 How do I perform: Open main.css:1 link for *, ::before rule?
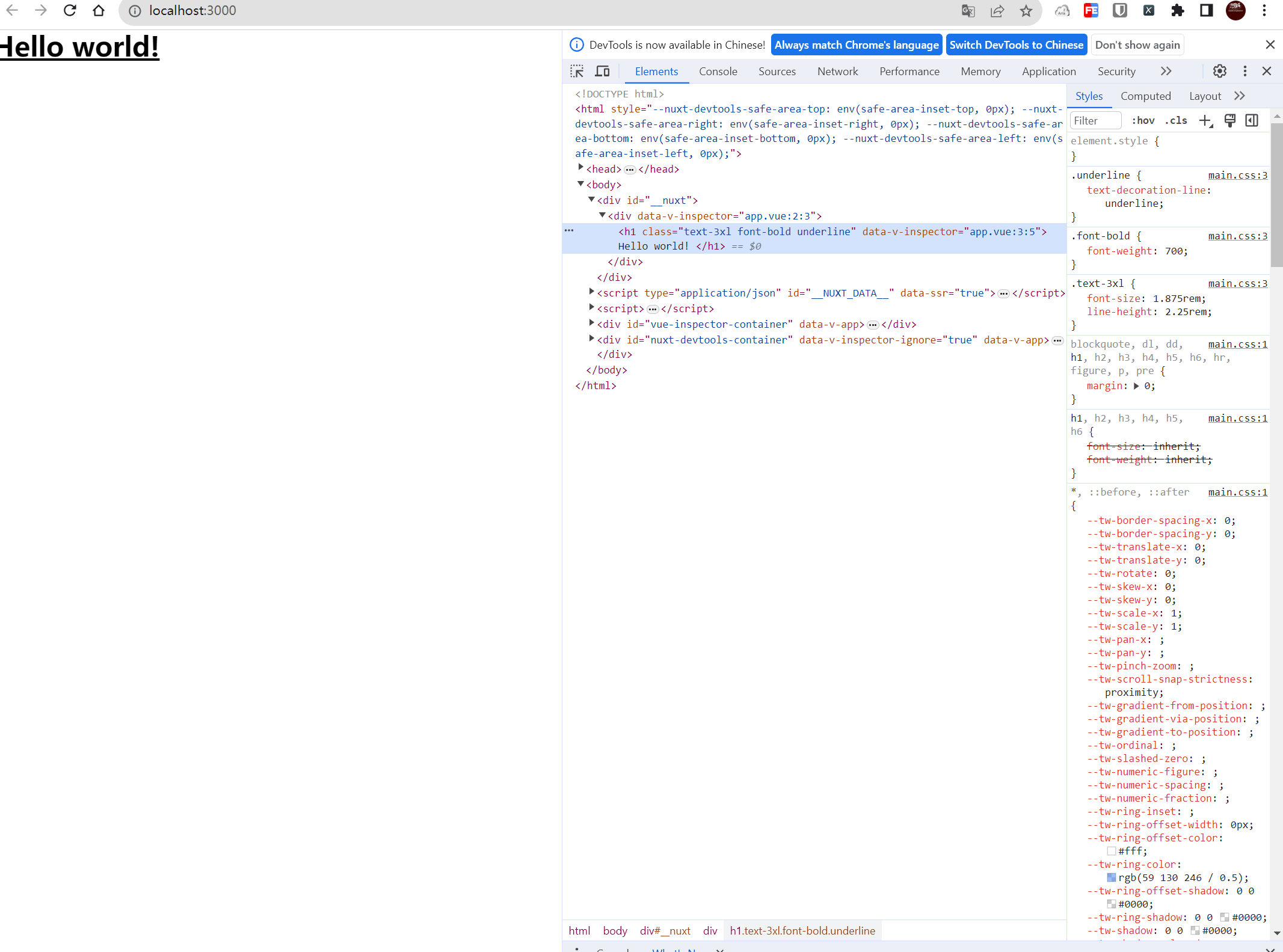pos(1237,492)
